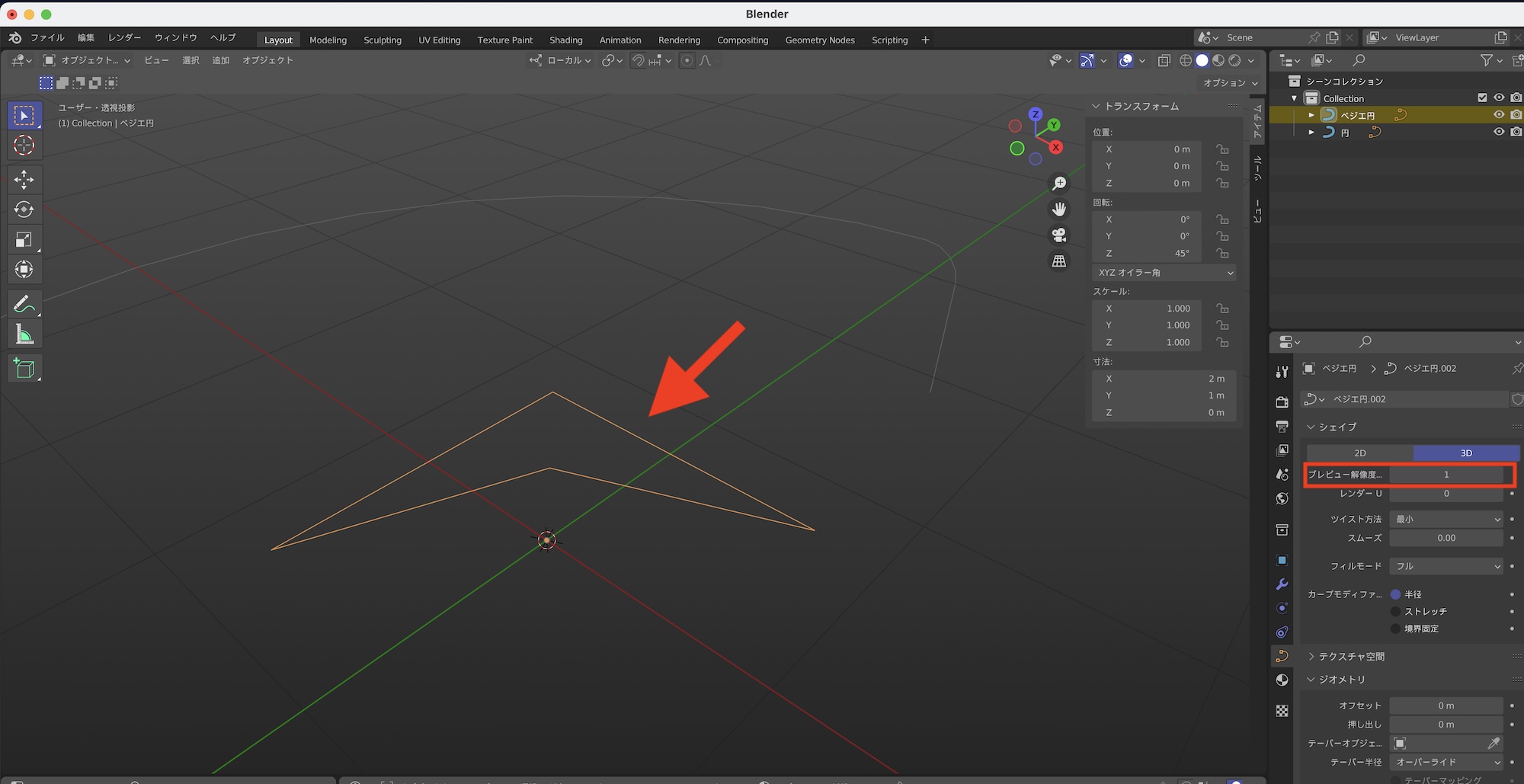Select the Scale tool
This screenshot has height=784, width=1524.
(24, 240)
